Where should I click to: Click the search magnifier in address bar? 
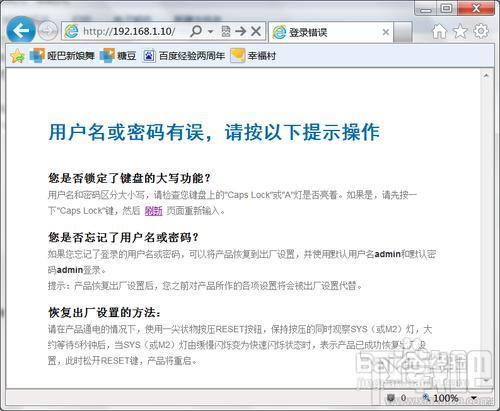196,31
